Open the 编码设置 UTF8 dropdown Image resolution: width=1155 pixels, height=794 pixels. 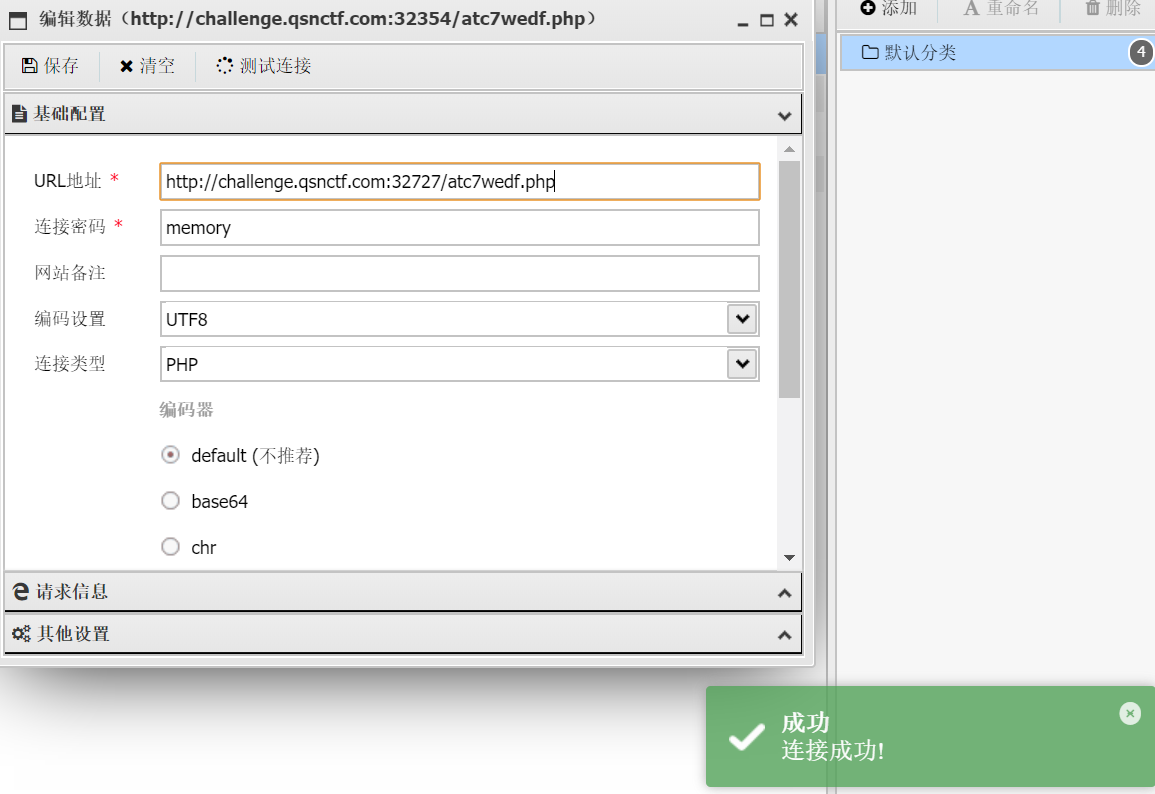click(x=742, y=319)
